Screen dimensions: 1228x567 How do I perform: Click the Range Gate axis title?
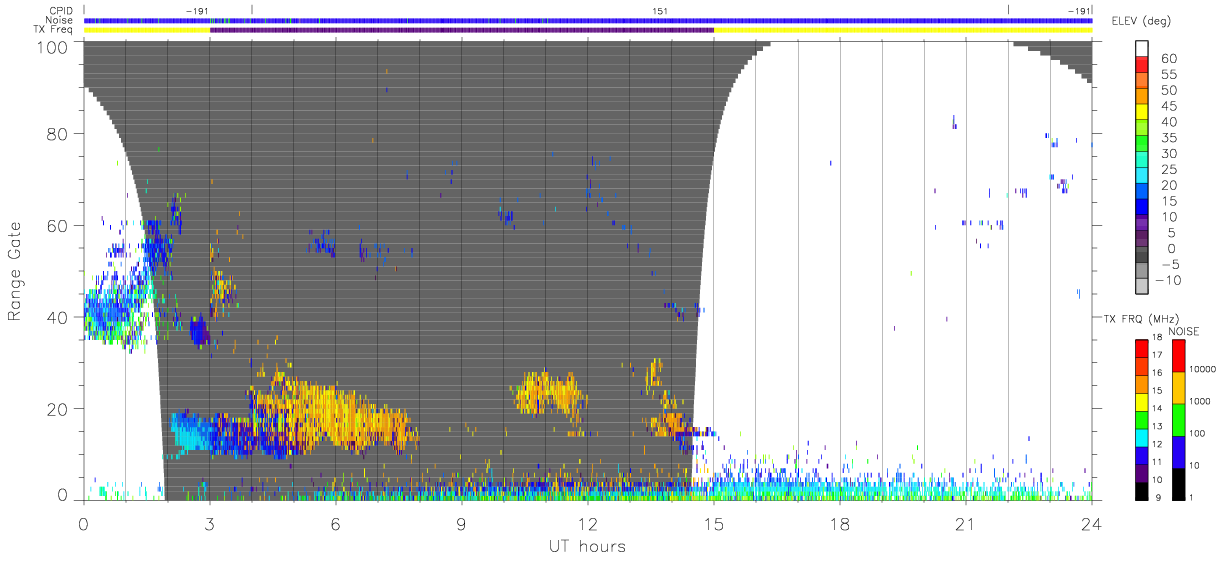pyautogui.click(x=15, y=272)
